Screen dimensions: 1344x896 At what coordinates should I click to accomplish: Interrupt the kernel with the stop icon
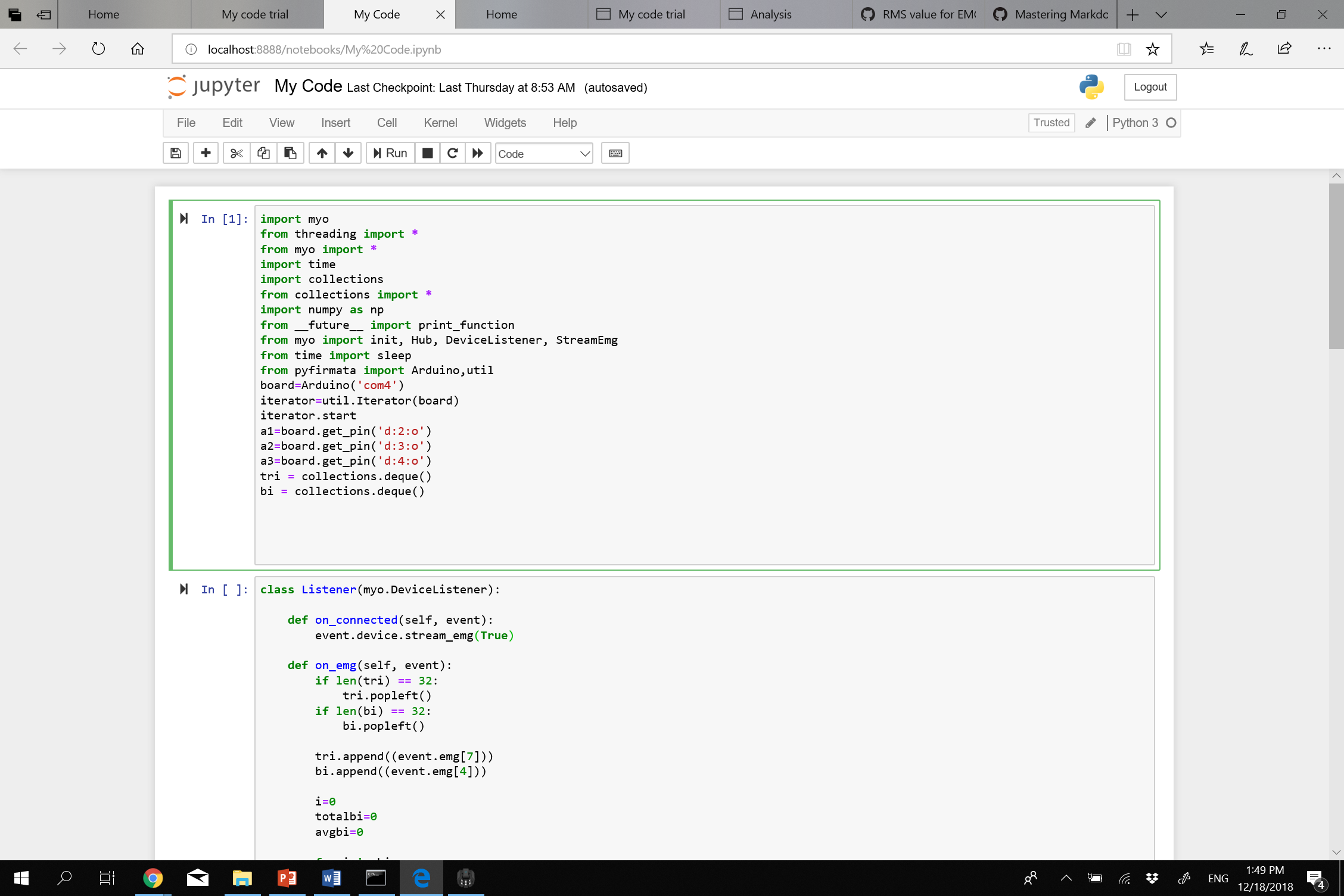[x=427, y=153]
